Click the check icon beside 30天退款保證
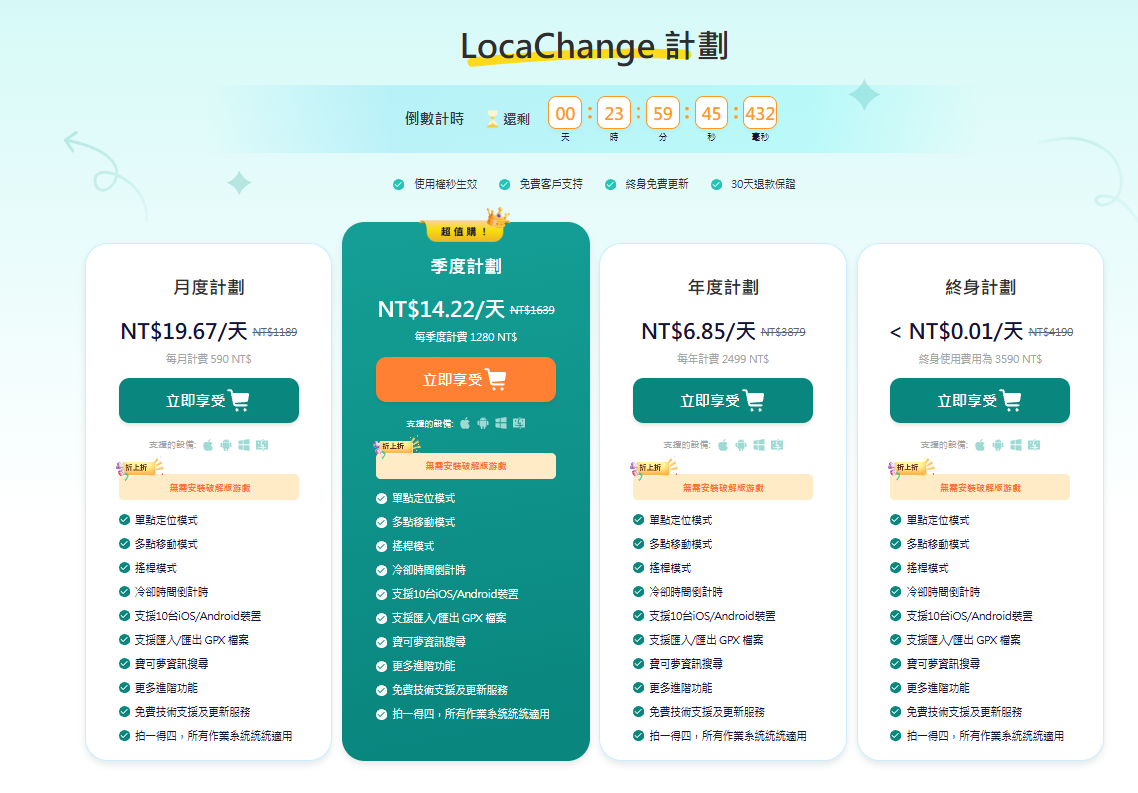Viewport: 1138px width, 793px height. (716, 184)
